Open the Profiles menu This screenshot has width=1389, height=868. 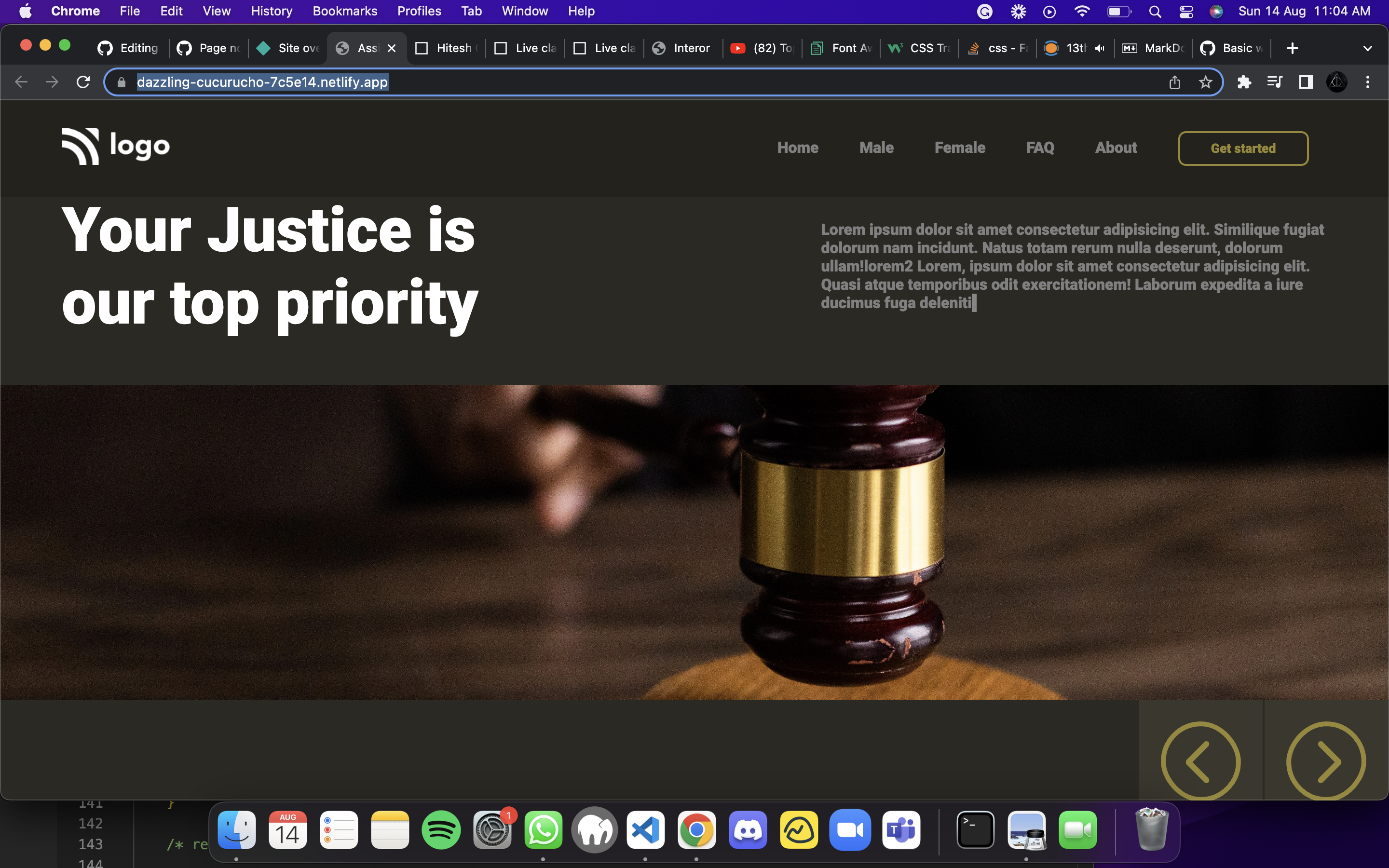pos(419,11)
